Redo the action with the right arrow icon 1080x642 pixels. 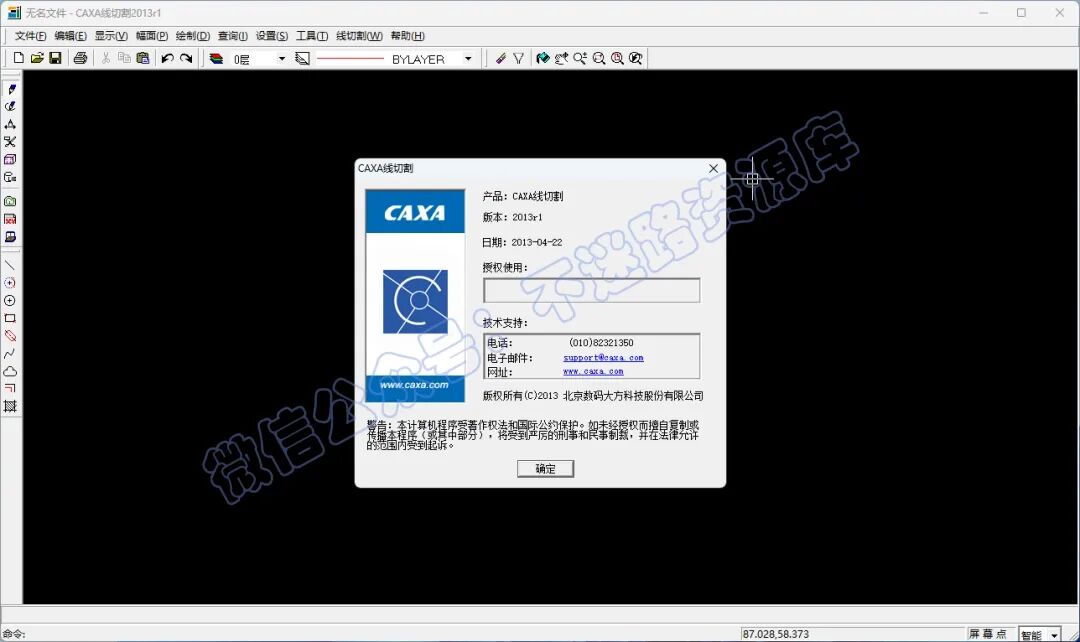tap(186, 59)
